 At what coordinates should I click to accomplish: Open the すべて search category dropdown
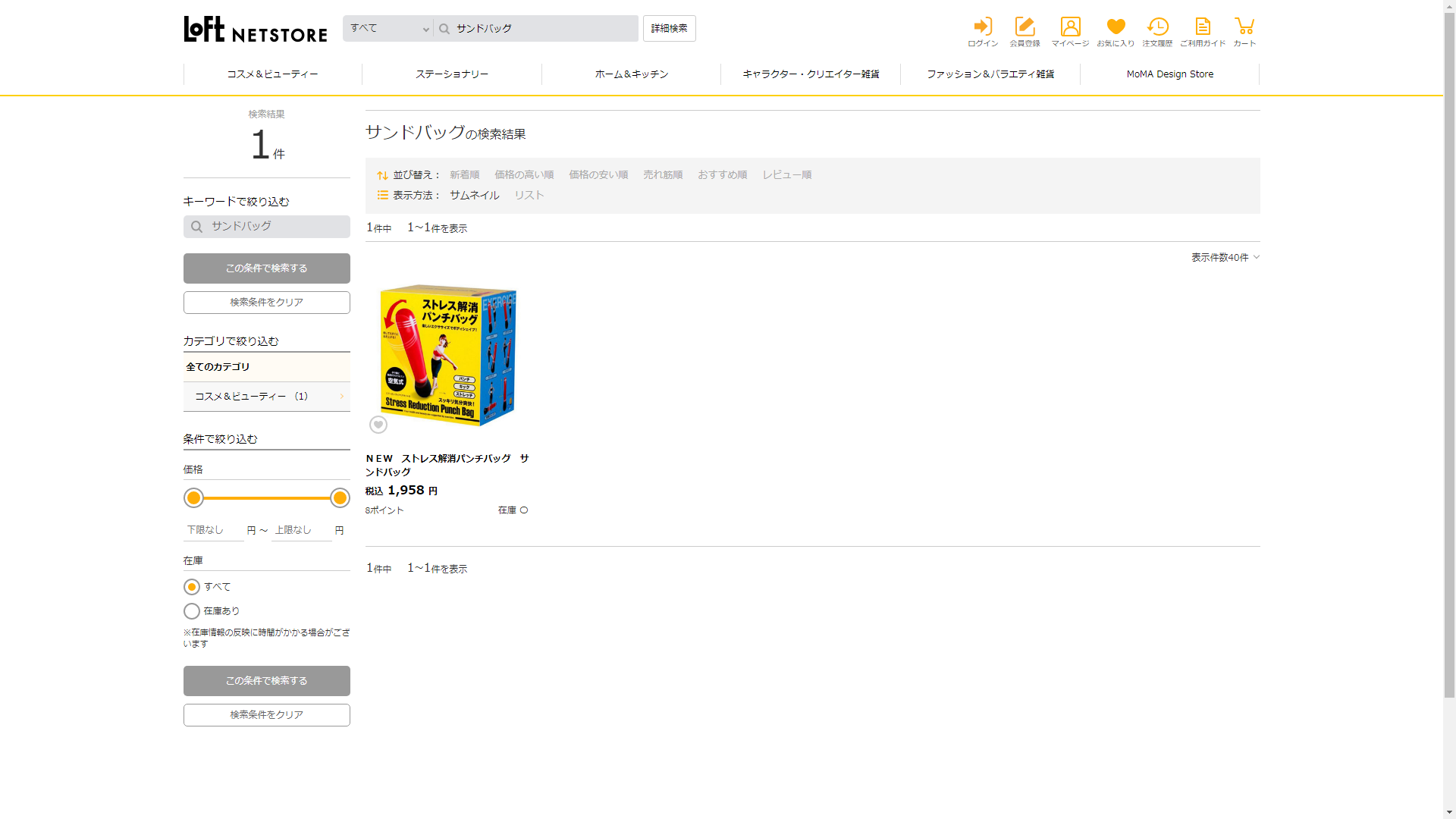coord(388,29)
